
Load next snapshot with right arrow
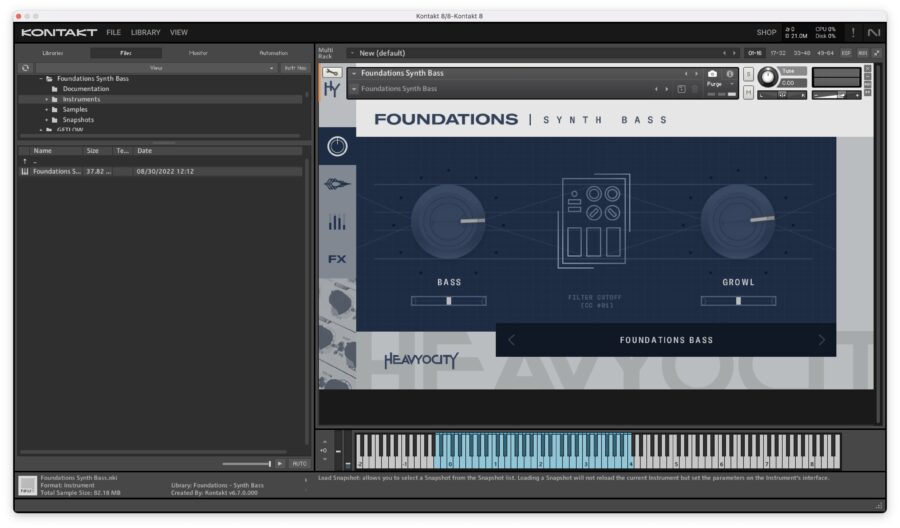pos(666,89)
